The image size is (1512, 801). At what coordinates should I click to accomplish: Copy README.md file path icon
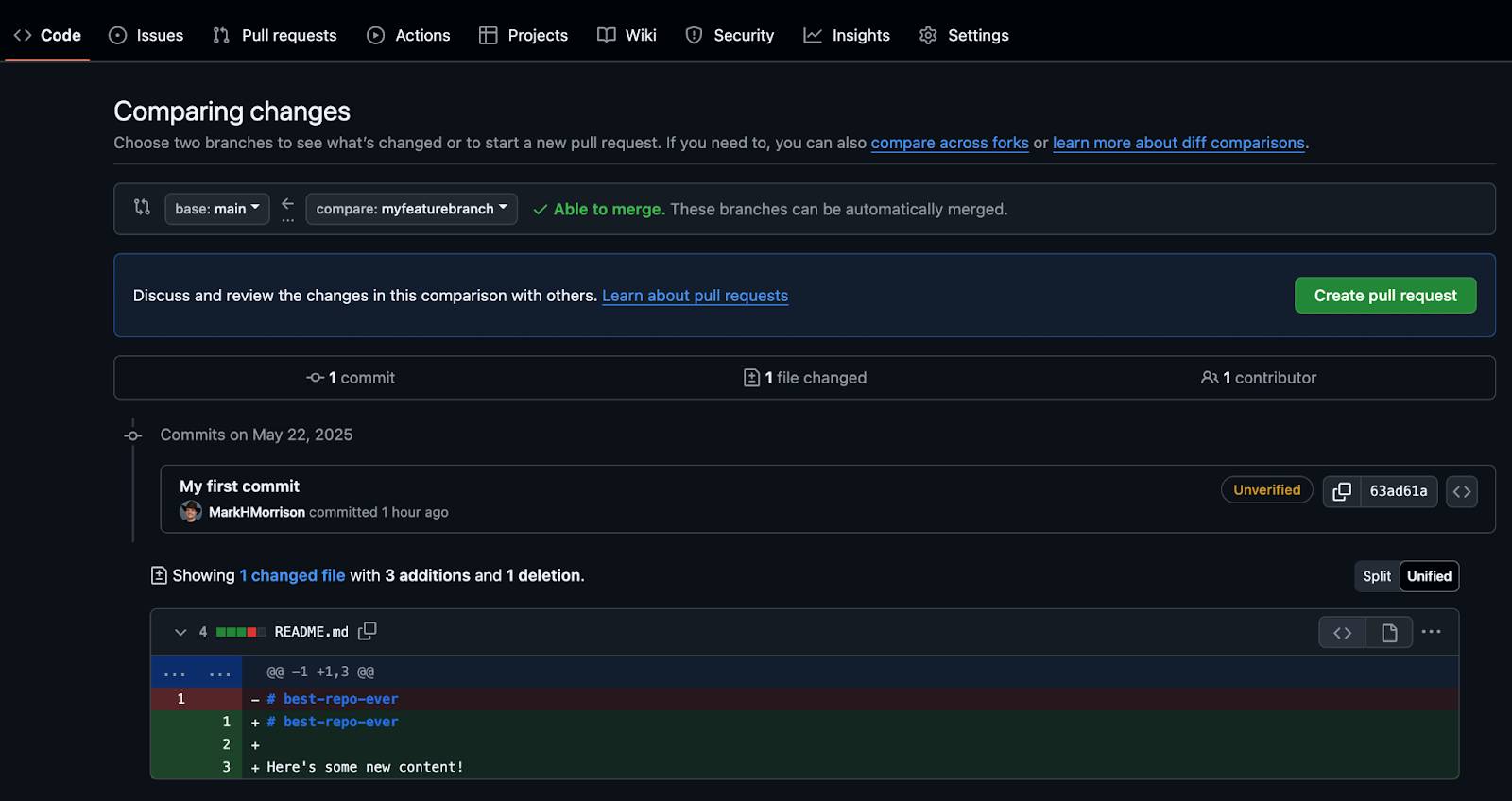(x=368, y=631)
